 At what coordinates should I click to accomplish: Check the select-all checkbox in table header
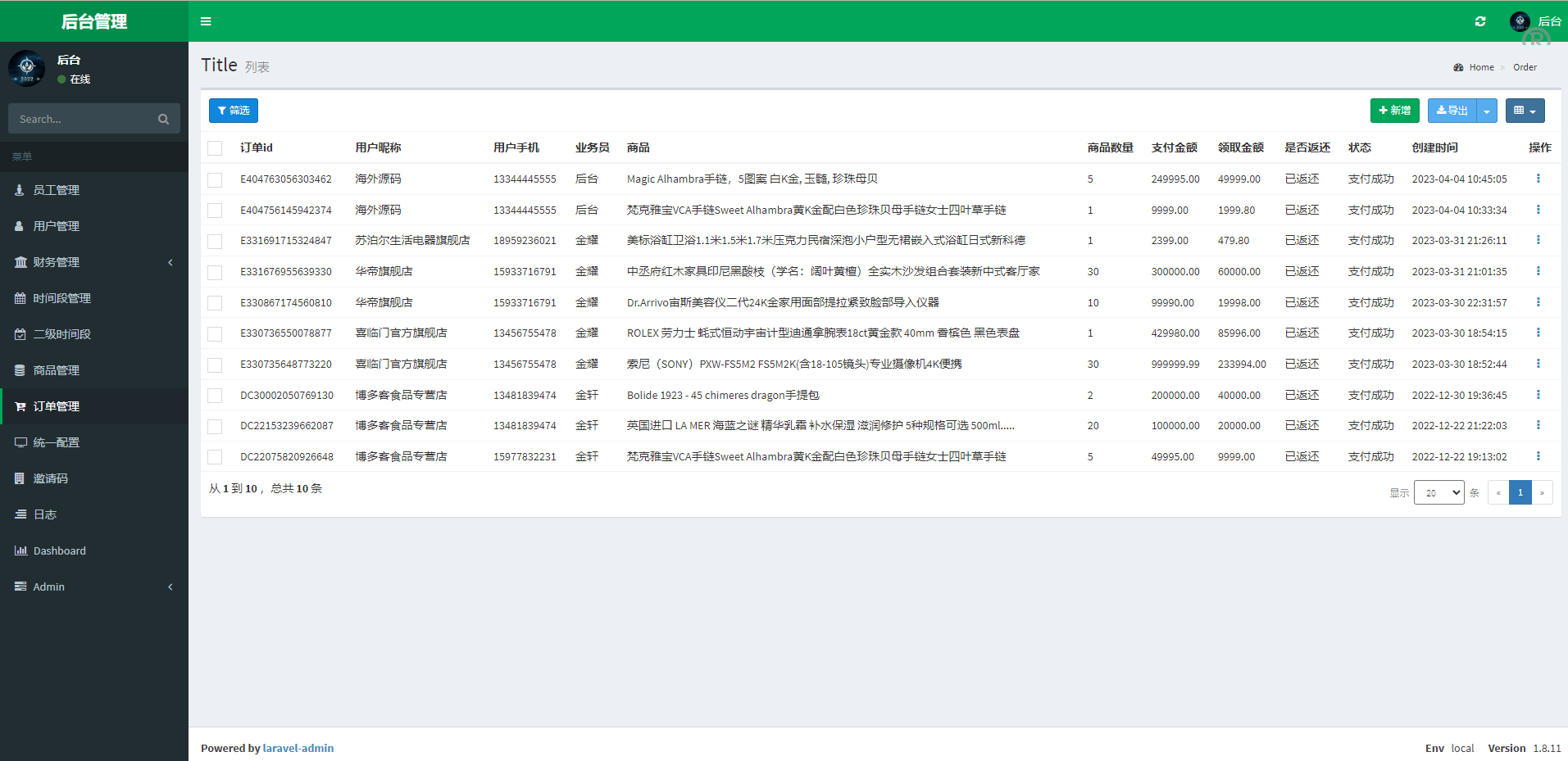click(x=215, y=147)
